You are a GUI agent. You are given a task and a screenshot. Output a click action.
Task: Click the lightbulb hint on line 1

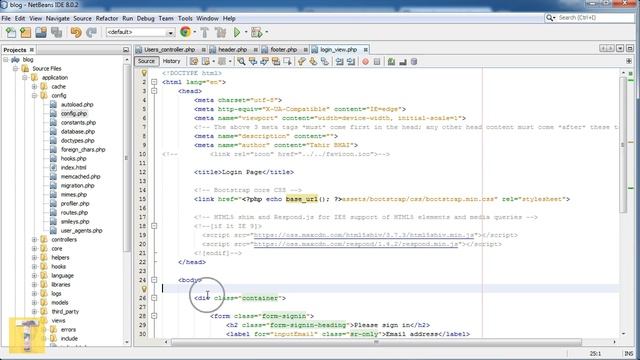point(144,73)
